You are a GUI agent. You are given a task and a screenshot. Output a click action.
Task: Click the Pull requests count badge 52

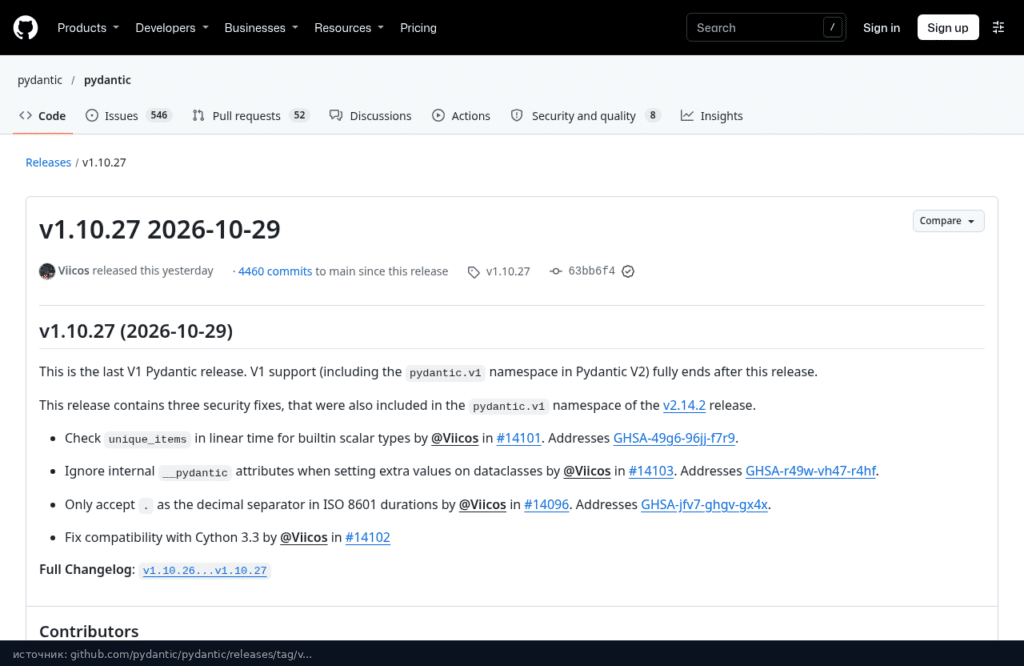click(x=299, y=115)
